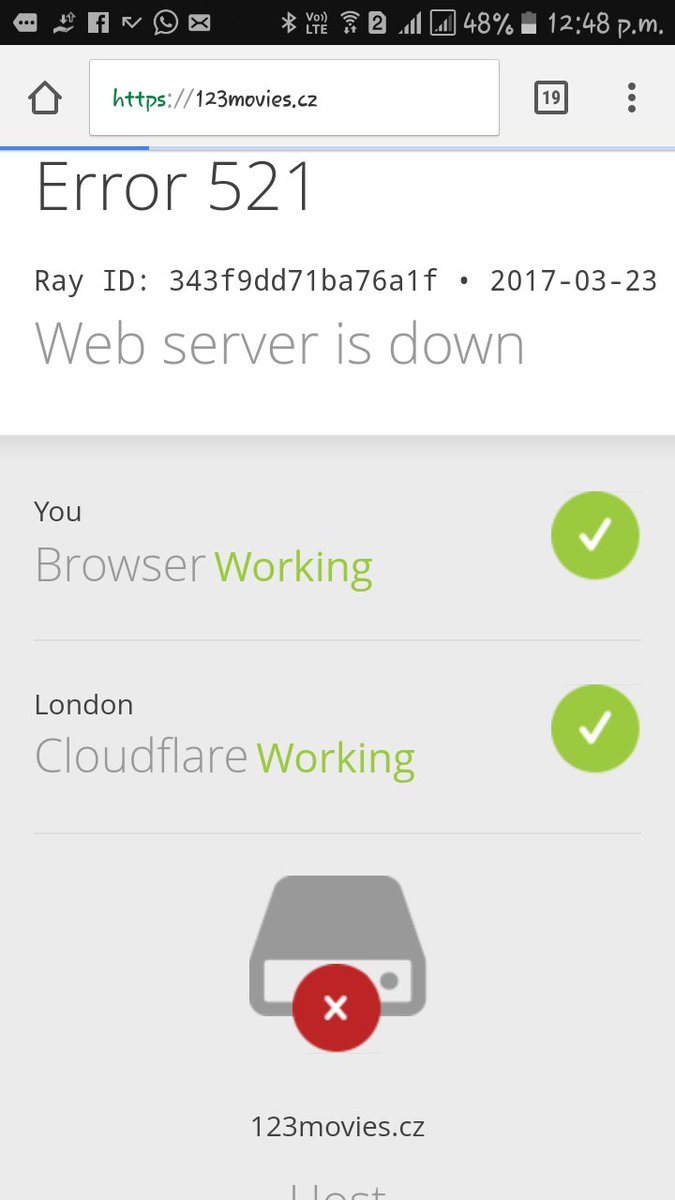Viewport: 675px width, 1200px height.
Task: Tap the green Browser Working status text
Action: [293, 566]
